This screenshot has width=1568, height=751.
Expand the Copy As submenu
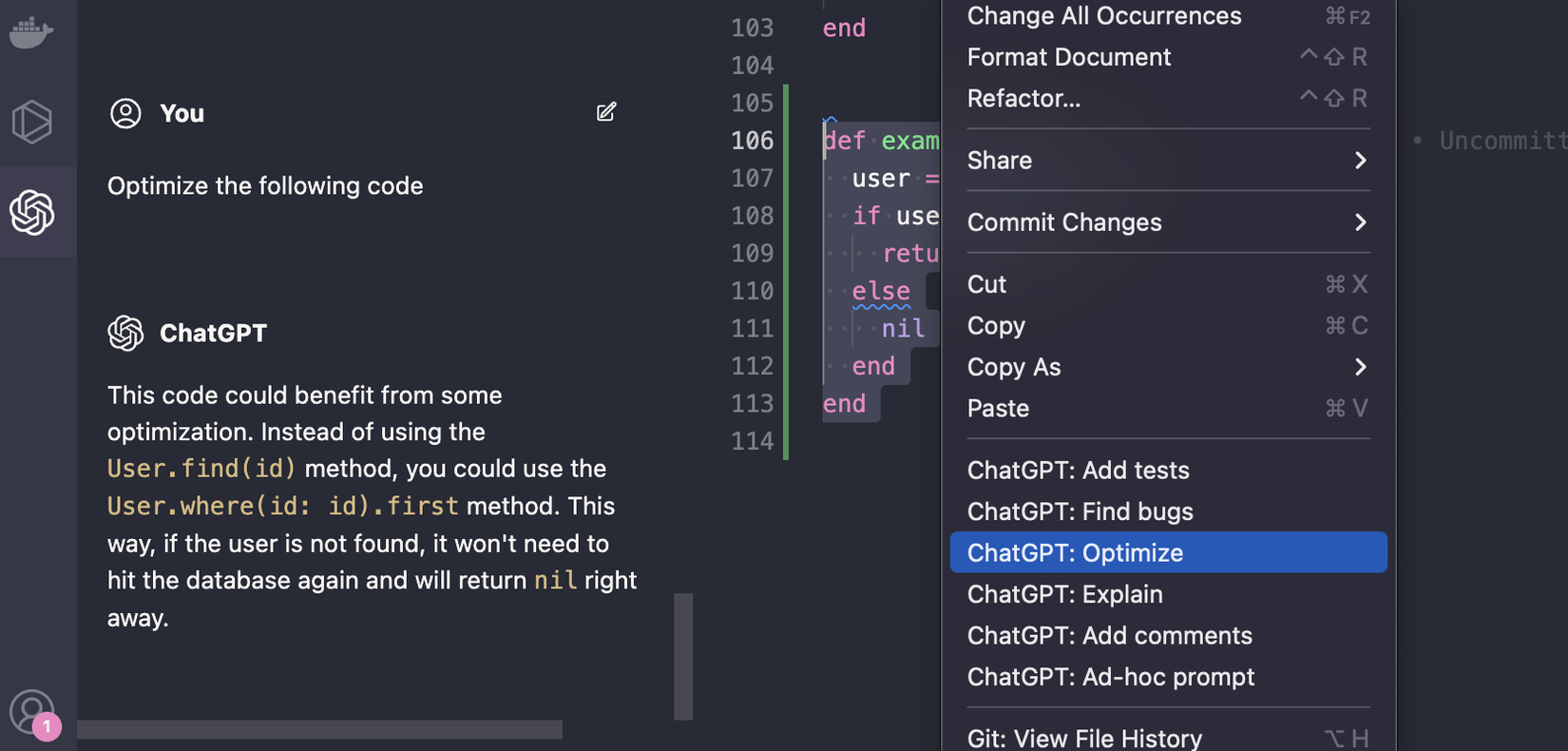click(1168, 367)
